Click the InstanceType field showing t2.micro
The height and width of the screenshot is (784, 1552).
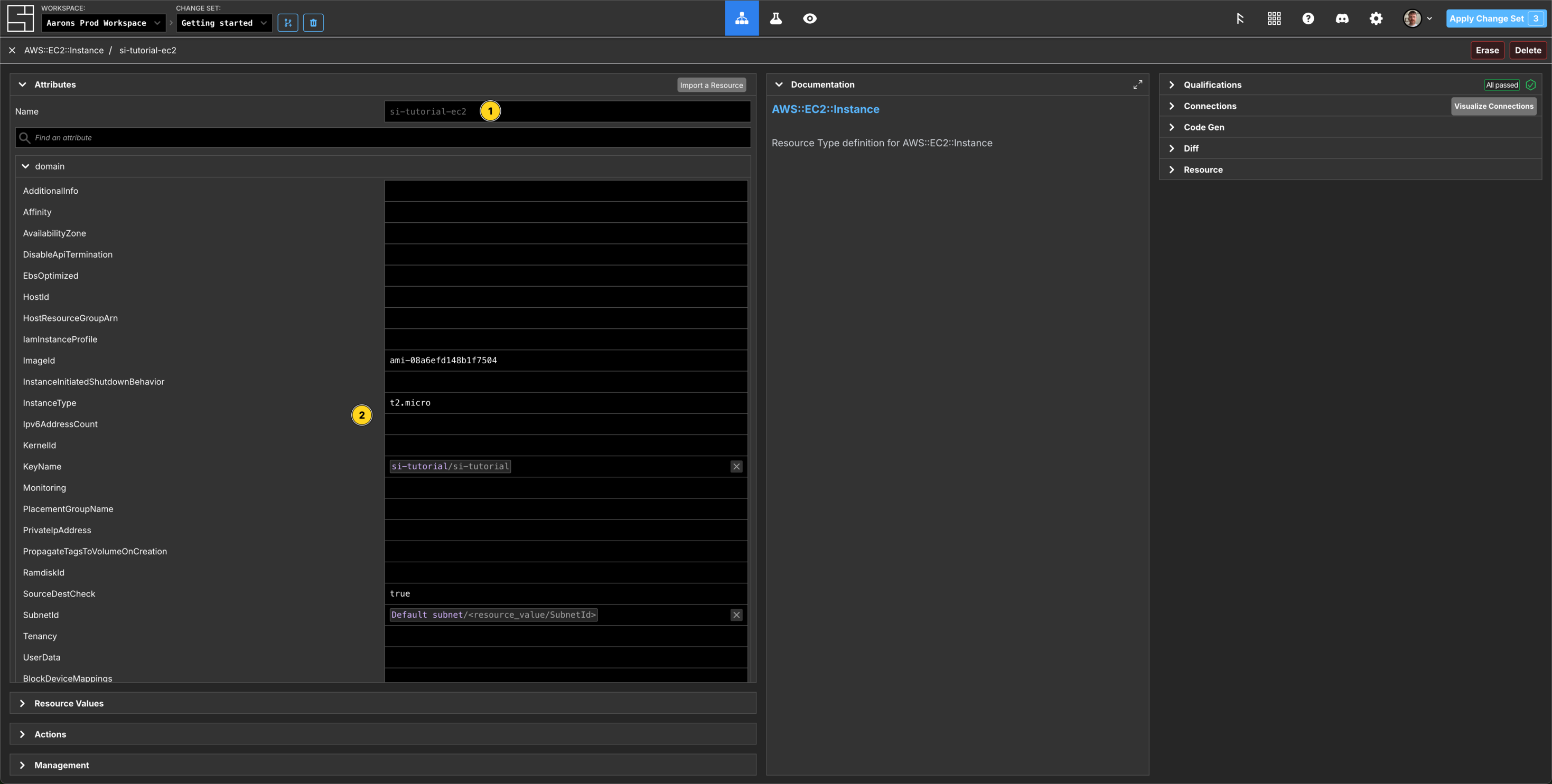[x=566, y=403]
